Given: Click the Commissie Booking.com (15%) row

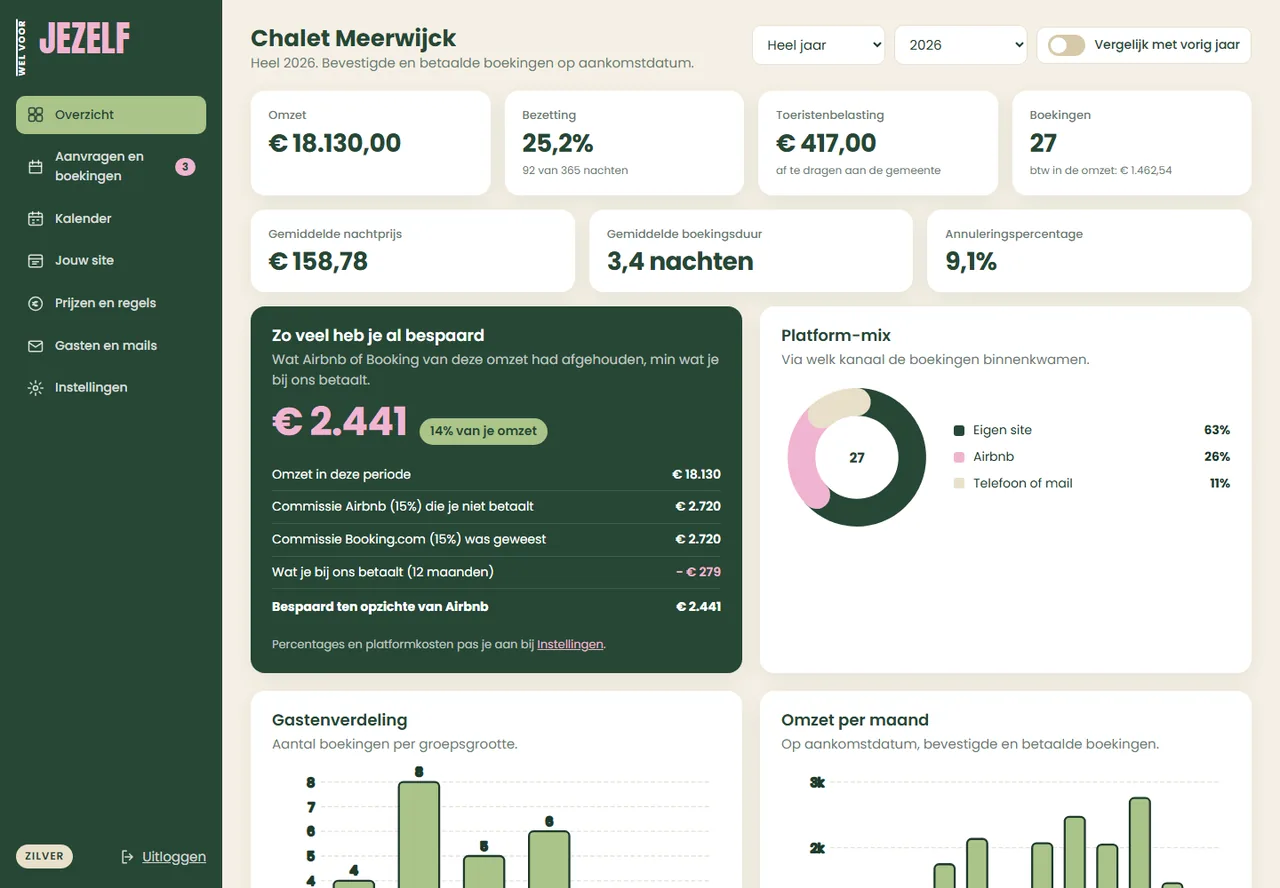Looking at the screenshot, I should point(496,539).
